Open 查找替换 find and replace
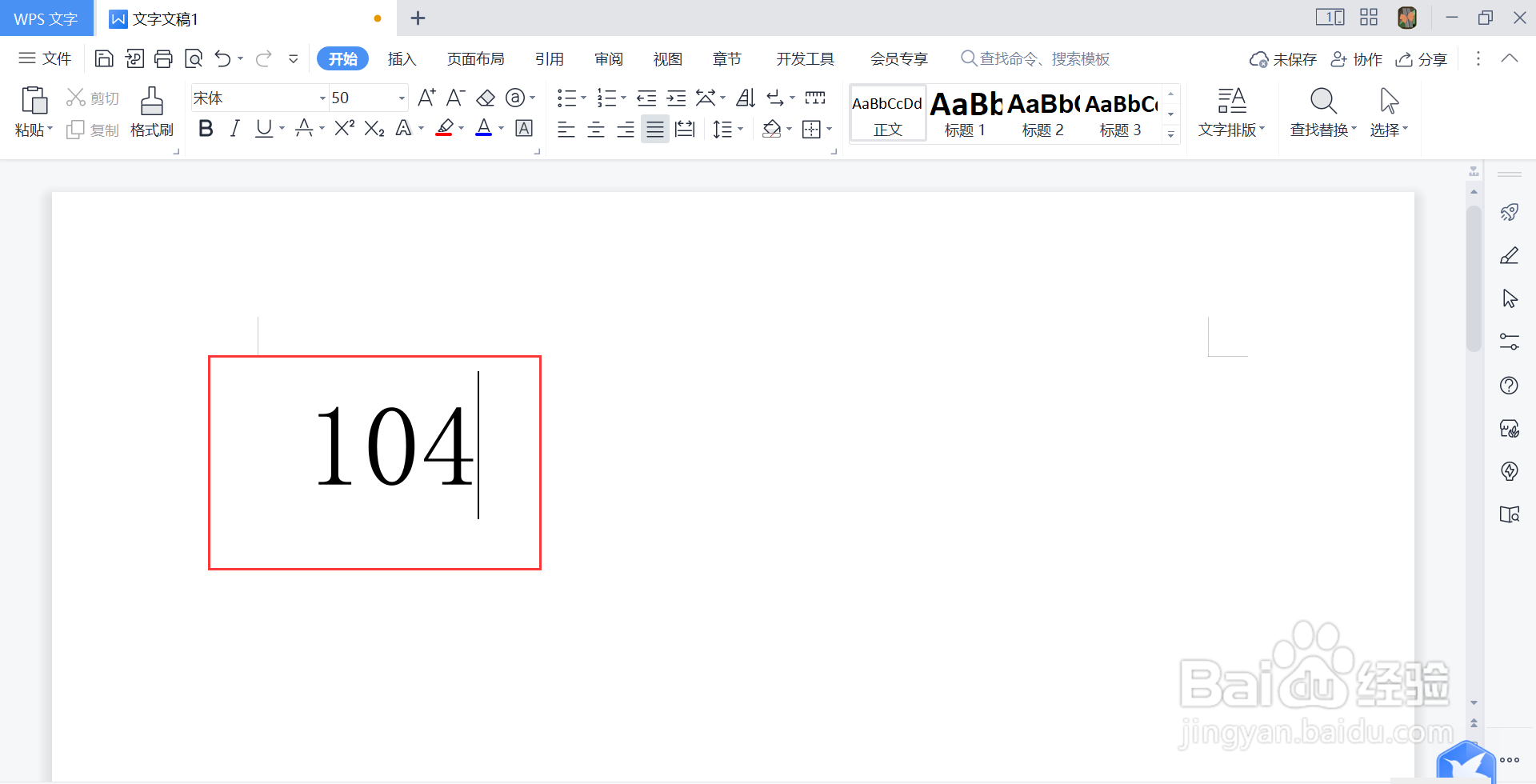 pos(1323,112)
